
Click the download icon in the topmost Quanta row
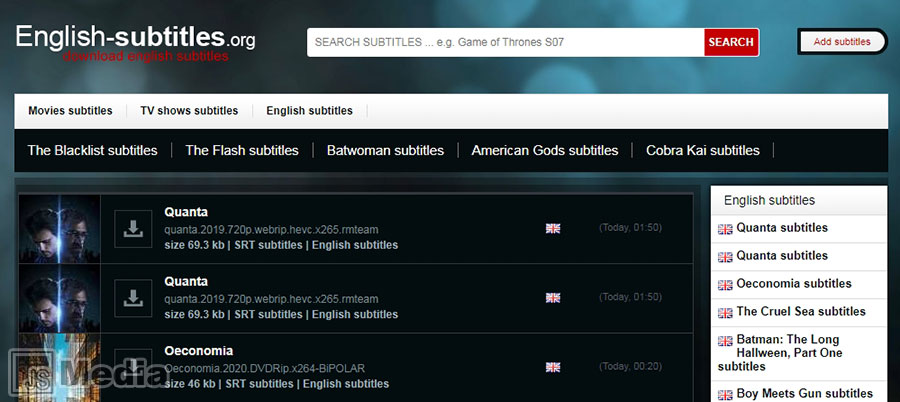pyautogui.click(x=133, y=229)
